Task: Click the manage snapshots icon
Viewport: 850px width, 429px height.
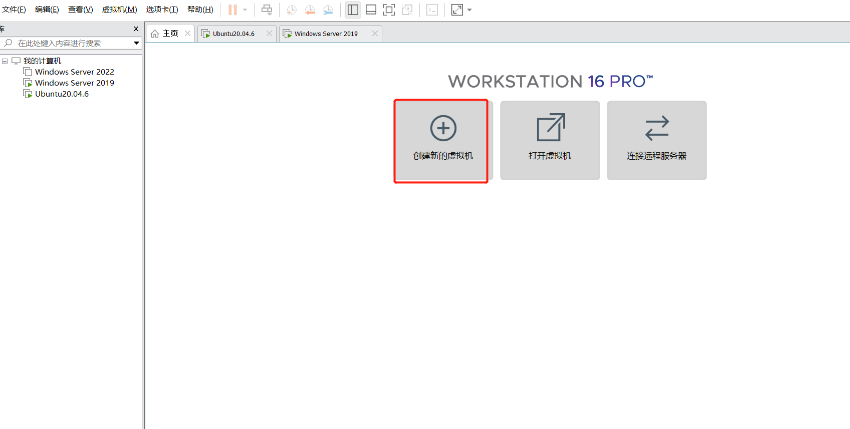Action: pos(328,10)
